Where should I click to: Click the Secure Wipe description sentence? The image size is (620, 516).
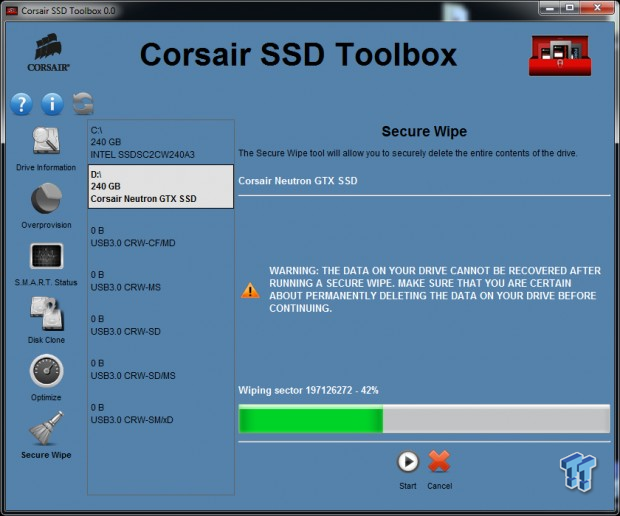click(407, 153)
